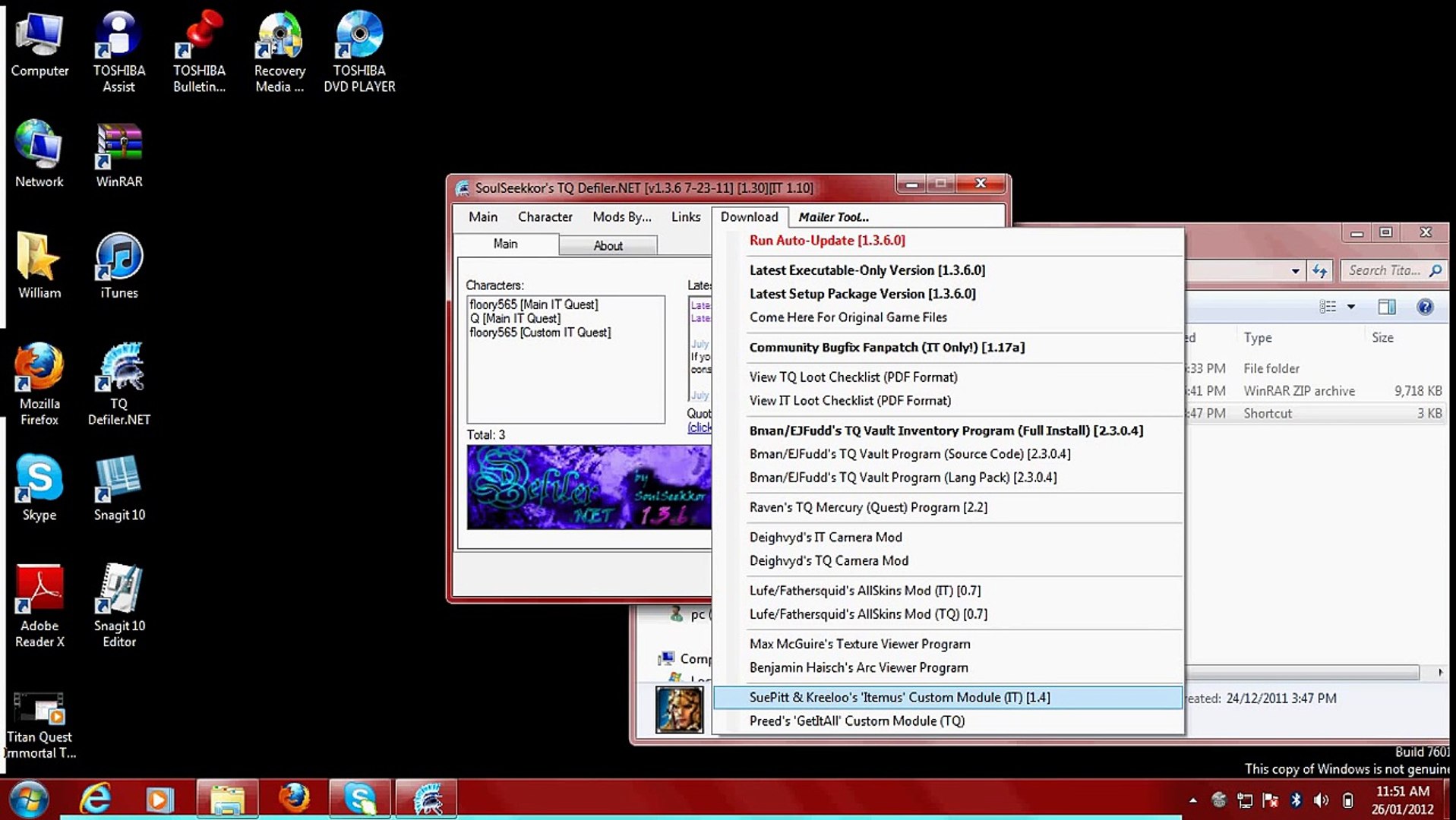This screenshot has width=1456, height=820.
Task: Open Recovery Media Creator shortcut
Action: [x=280, y=52]
